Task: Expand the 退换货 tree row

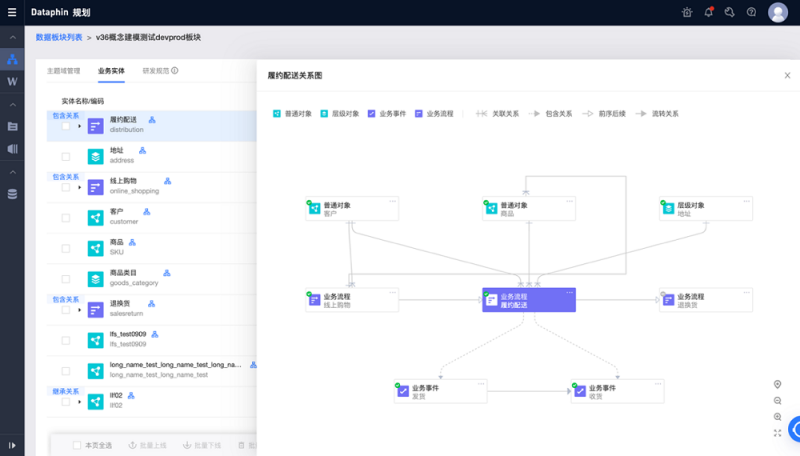Action: tap(79, 309)
